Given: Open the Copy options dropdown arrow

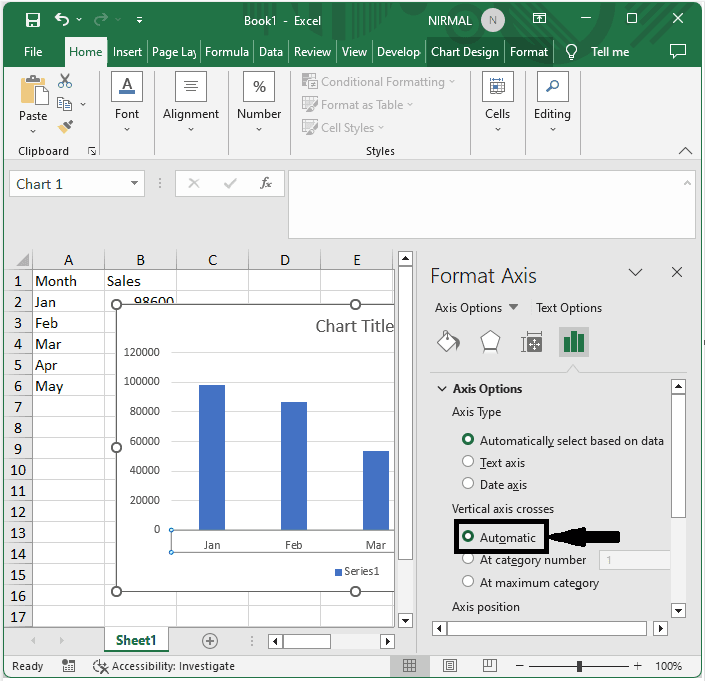Looking at the screenshot, I should coord(83,104).
